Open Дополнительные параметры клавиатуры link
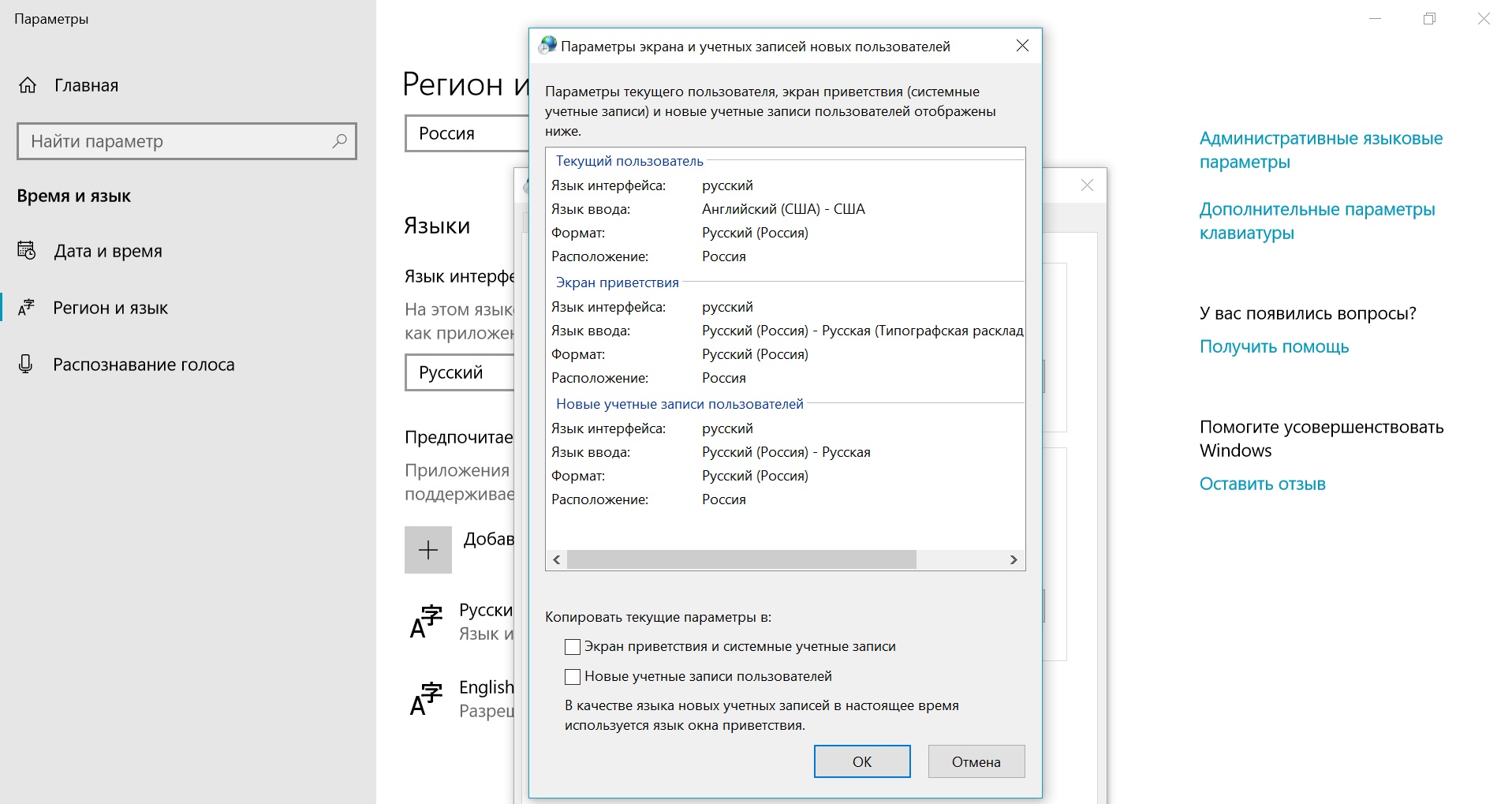Screen dimensions: 1512x804 point(1317,221)
